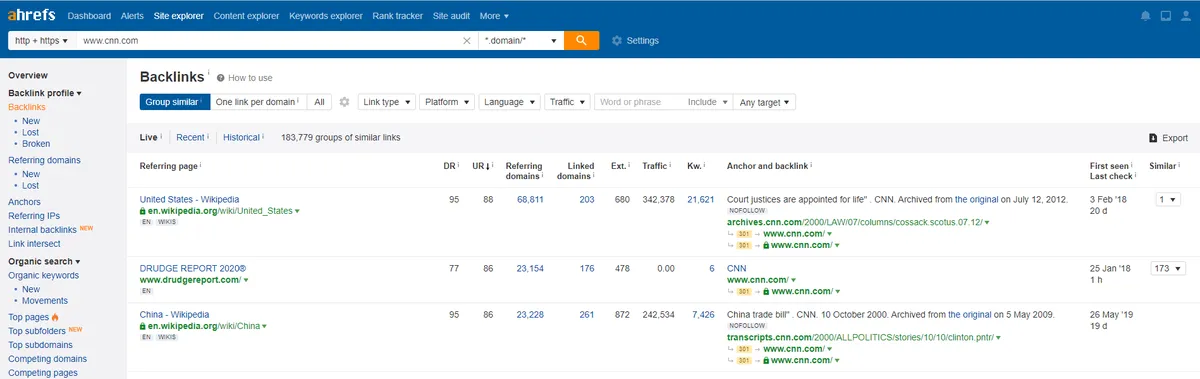Open the Similar 173 dropdown for Drudge Report
1200x379 pixels.
coord(1167,268)
